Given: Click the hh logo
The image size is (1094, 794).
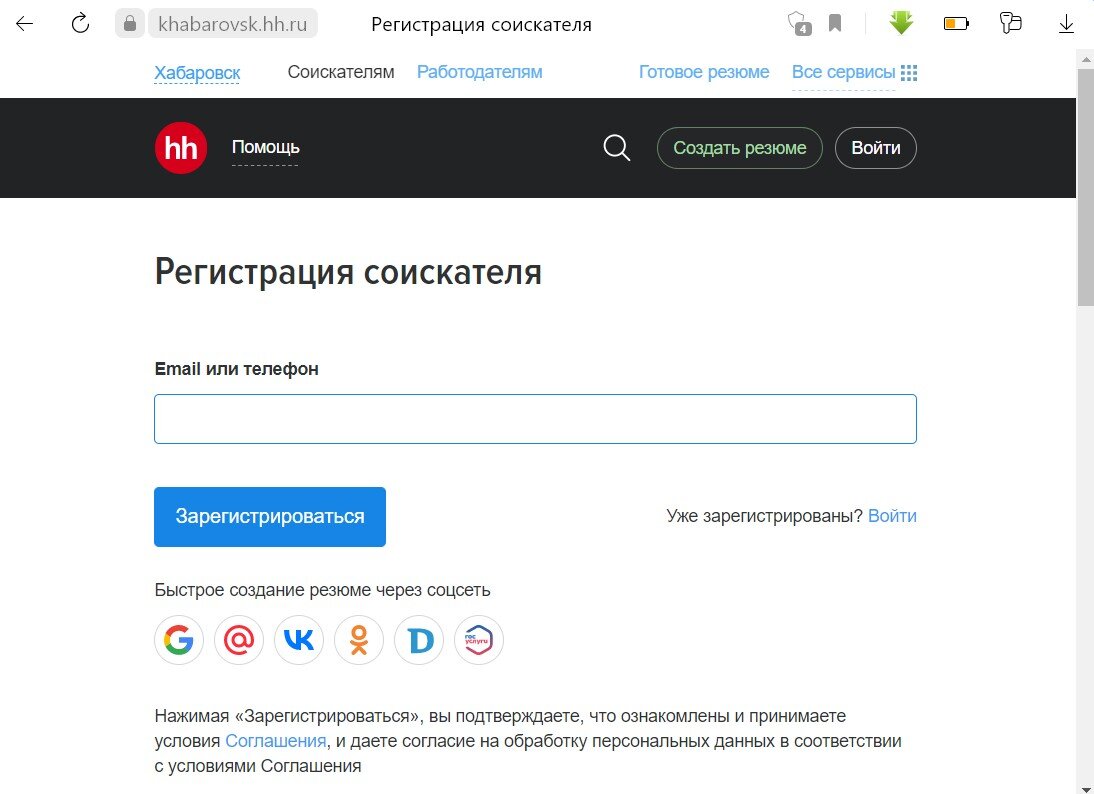Looking at the screenshot, I should click(180, 147).
